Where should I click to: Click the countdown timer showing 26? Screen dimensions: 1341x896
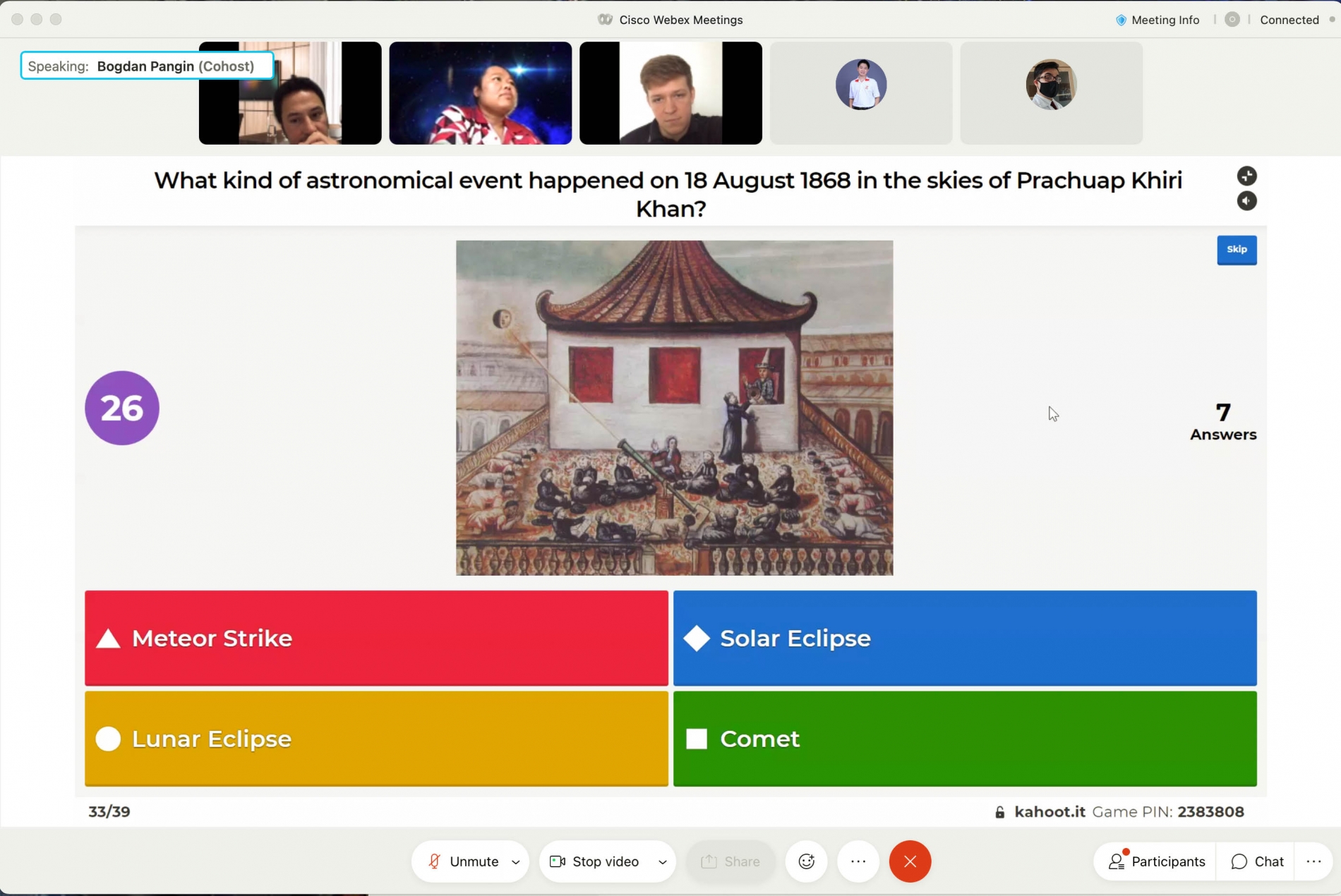pos(122,408)
